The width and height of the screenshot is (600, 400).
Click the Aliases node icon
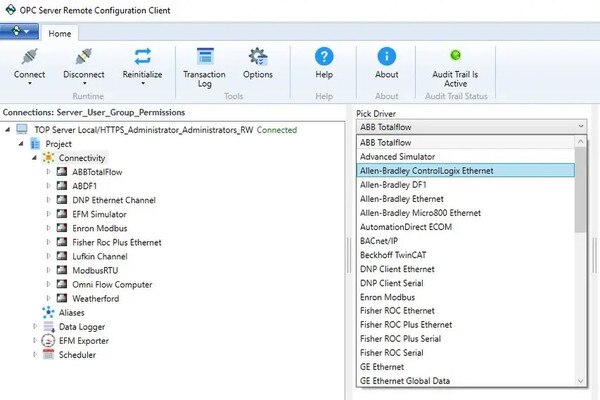click(x=48, y=312)
